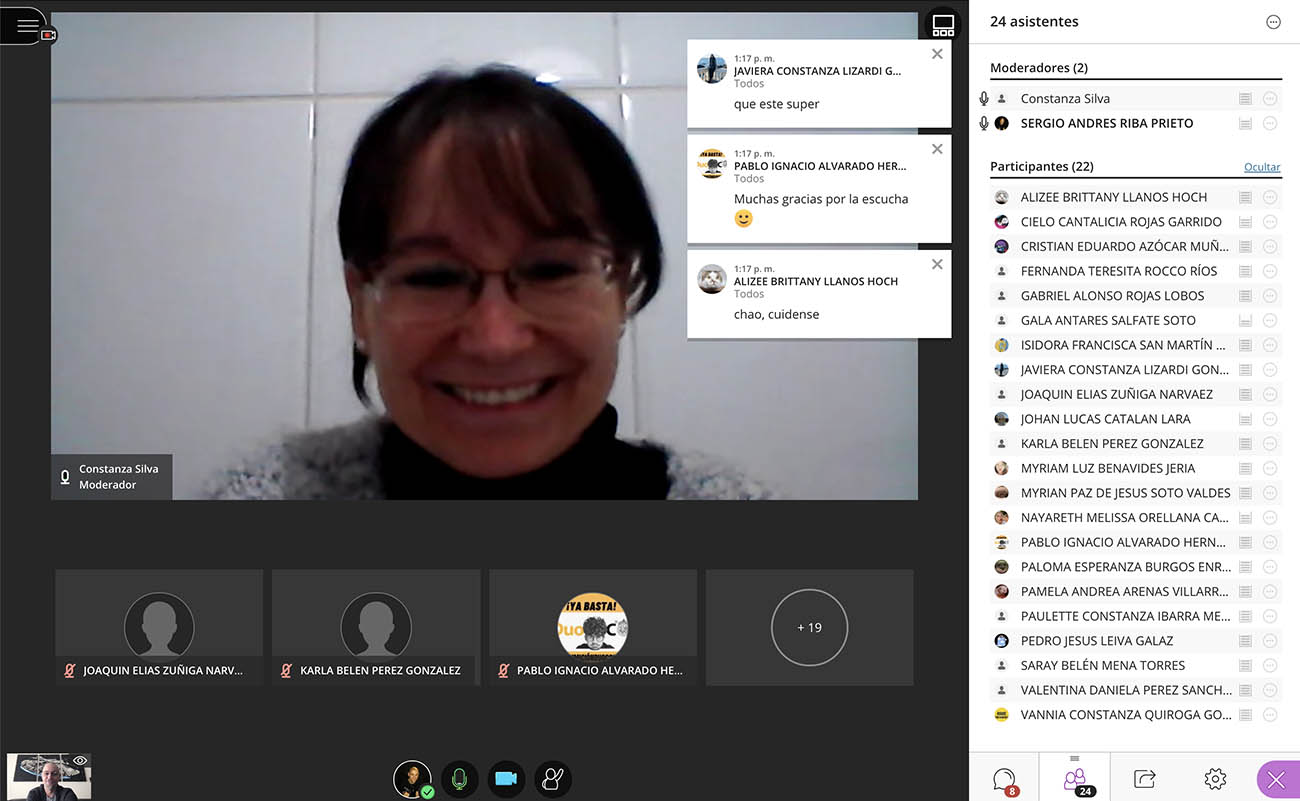Image resolution: width=1300 pixels, height=801 pixels.
Task: Close the Collaborate panel with purple X
Action: coord(1276,780)
